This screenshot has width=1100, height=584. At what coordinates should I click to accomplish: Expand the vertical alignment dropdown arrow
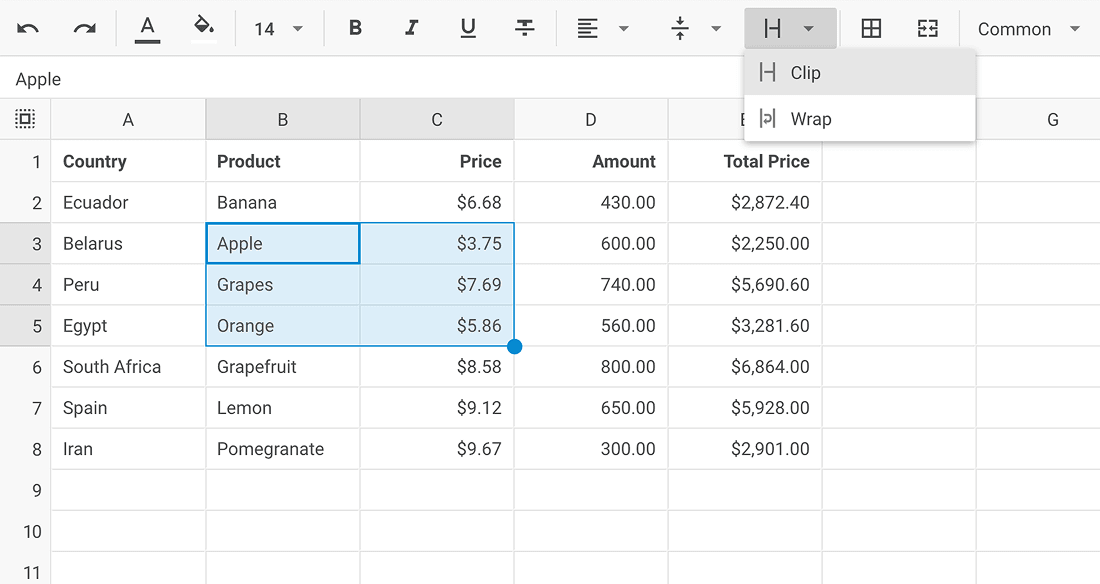click(716, 29)
